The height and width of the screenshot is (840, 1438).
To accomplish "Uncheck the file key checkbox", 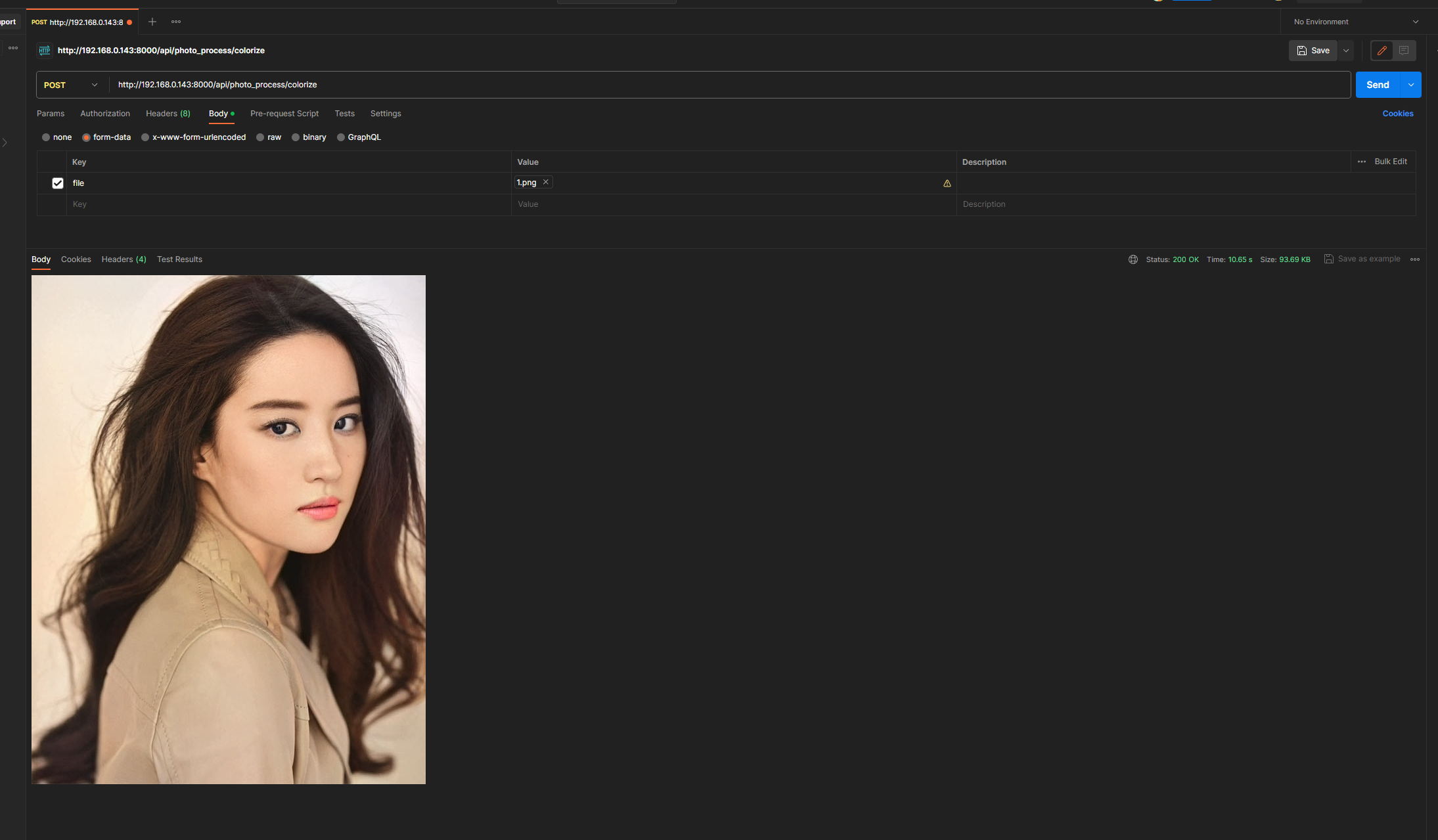I will pos(58,183).
